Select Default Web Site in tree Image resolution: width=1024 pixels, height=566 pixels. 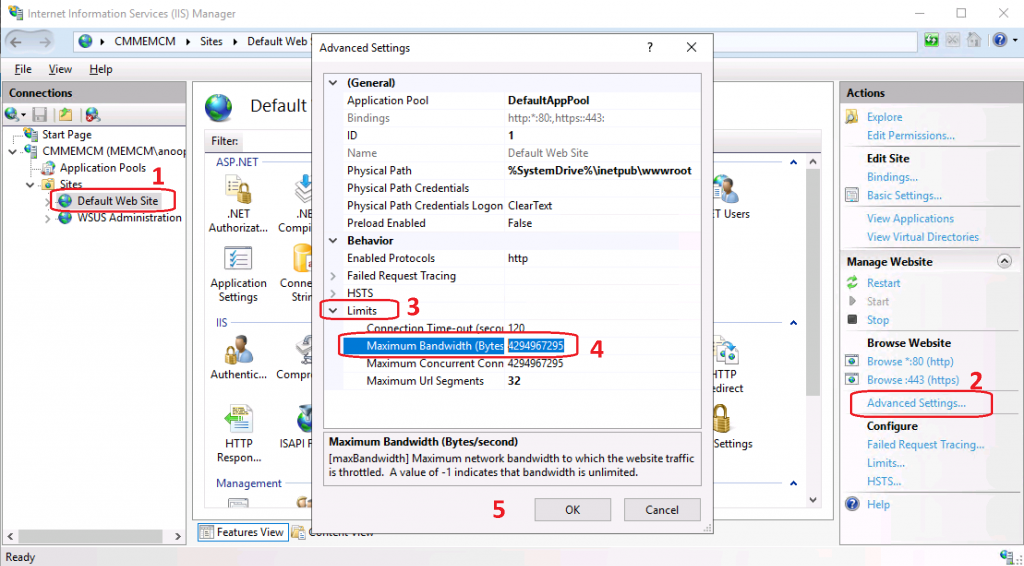[x=118, y=201]
